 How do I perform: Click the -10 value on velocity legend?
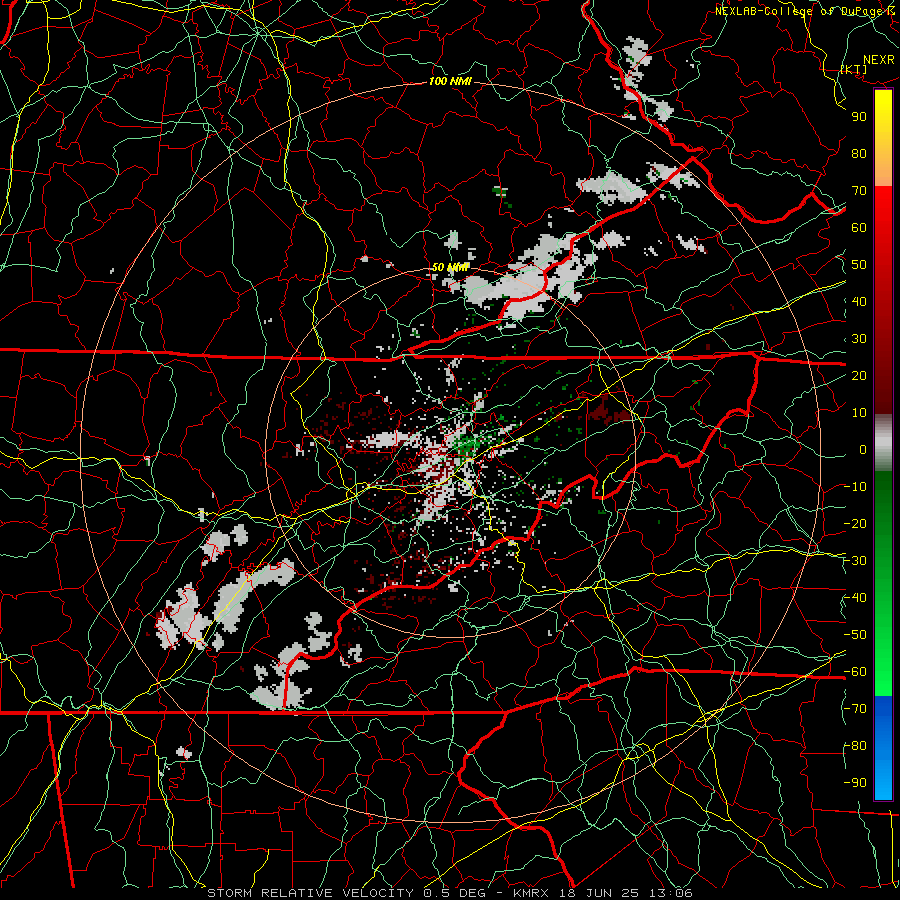point(855,487)
